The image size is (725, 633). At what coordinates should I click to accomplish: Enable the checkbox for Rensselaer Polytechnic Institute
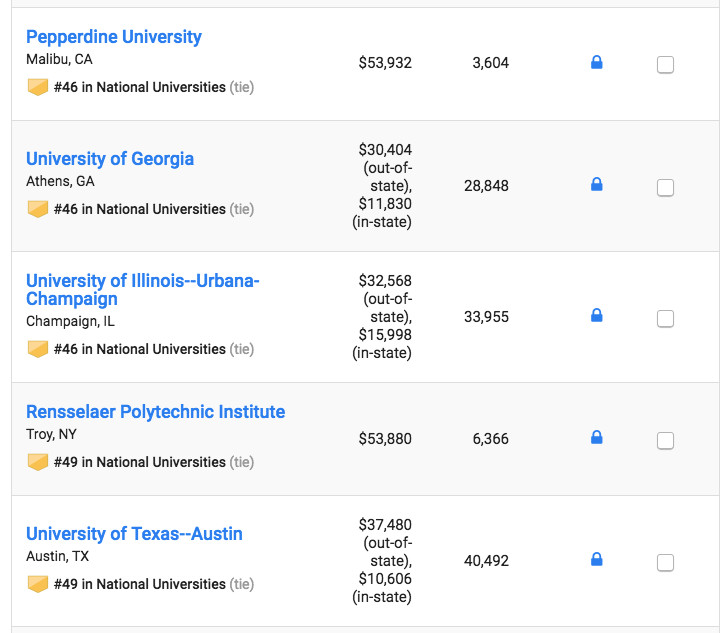[665, 440]
